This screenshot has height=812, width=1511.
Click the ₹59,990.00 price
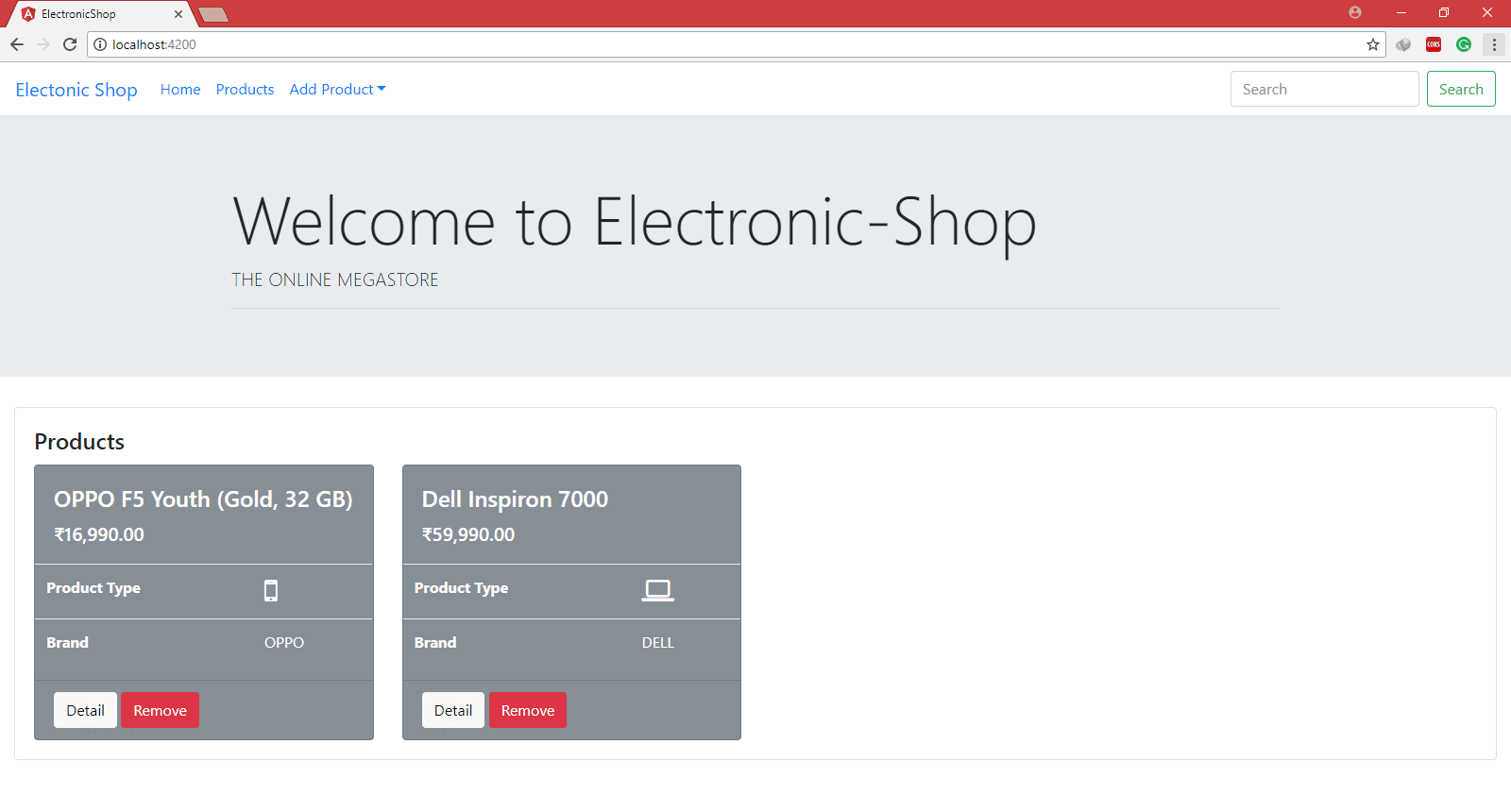[x=468, y=534]
